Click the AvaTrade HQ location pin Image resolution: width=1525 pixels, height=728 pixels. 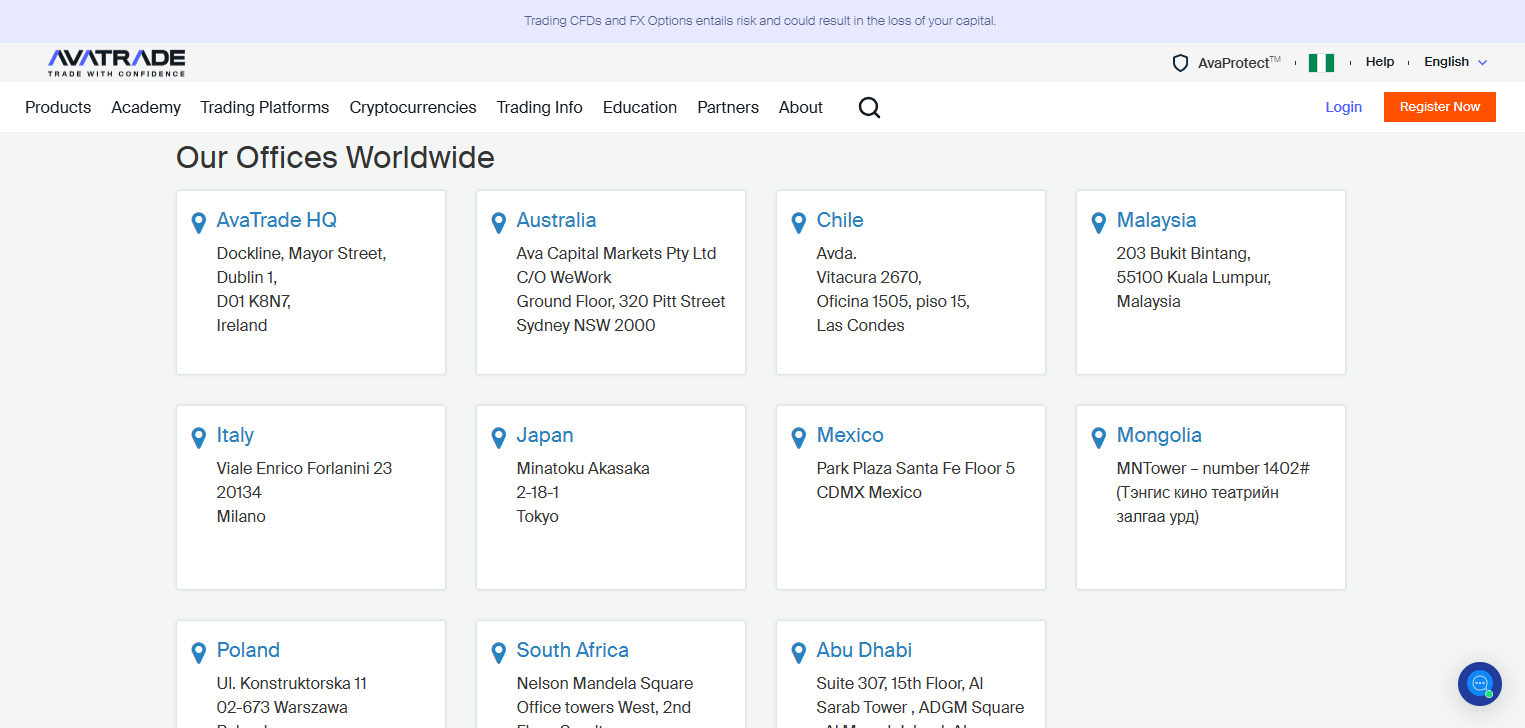point(198,223)
